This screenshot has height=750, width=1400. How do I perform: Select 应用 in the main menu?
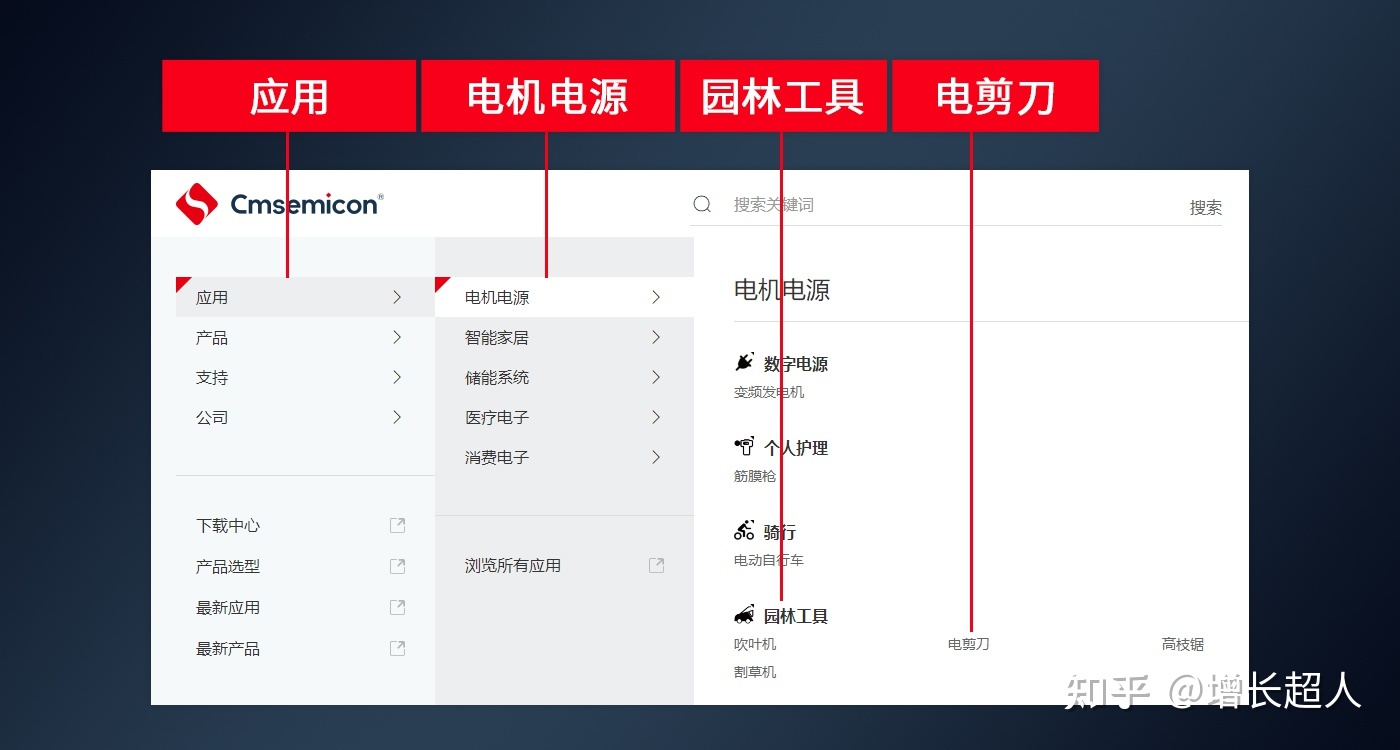pos(305,297)
